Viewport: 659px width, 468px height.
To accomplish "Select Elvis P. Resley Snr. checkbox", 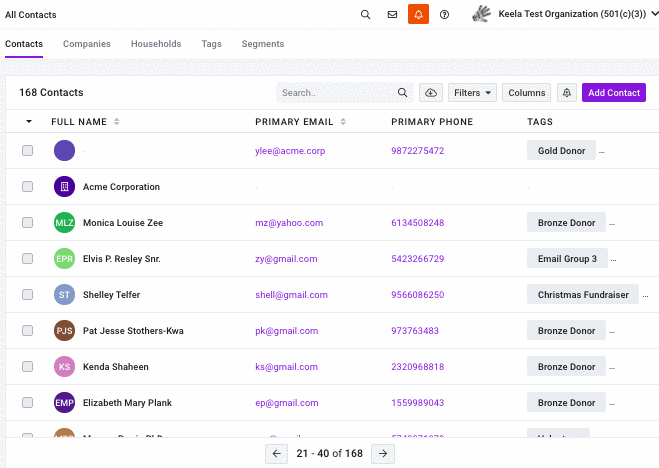I will click(27, 259).
